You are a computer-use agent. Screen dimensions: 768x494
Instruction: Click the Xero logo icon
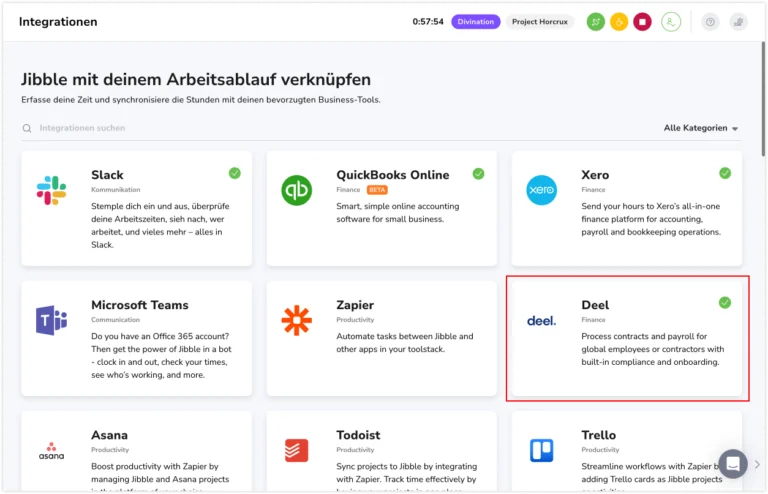(542, 190)
